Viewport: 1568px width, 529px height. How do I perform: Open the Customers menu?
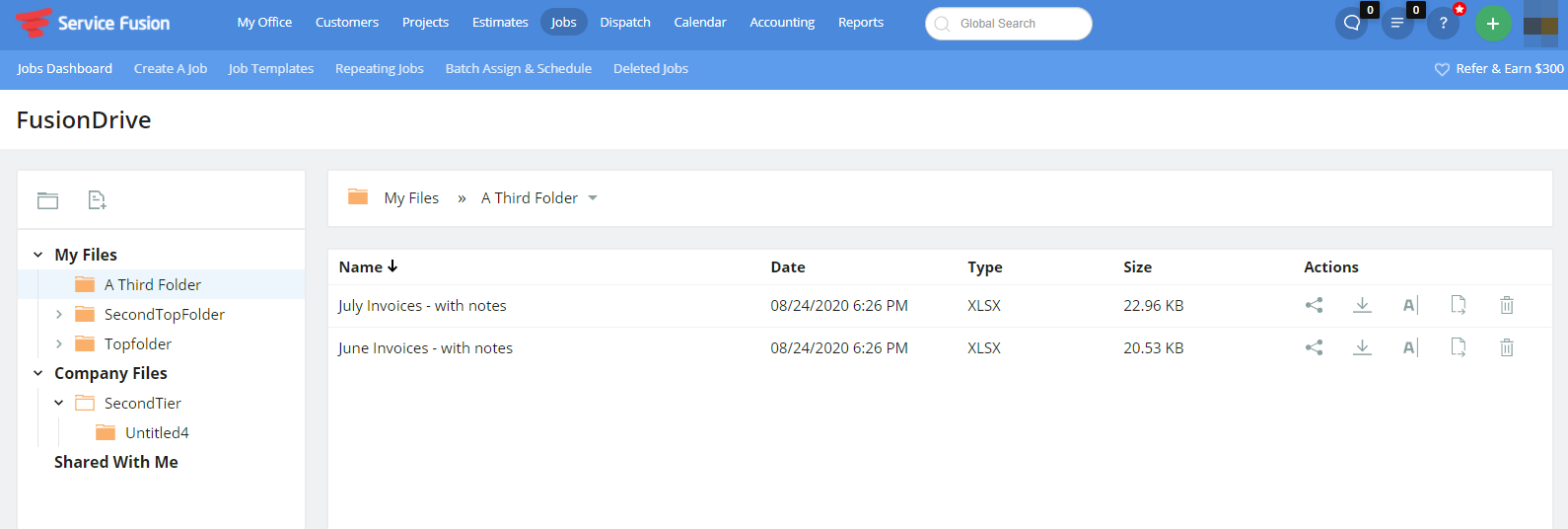(x=347, y=22)
